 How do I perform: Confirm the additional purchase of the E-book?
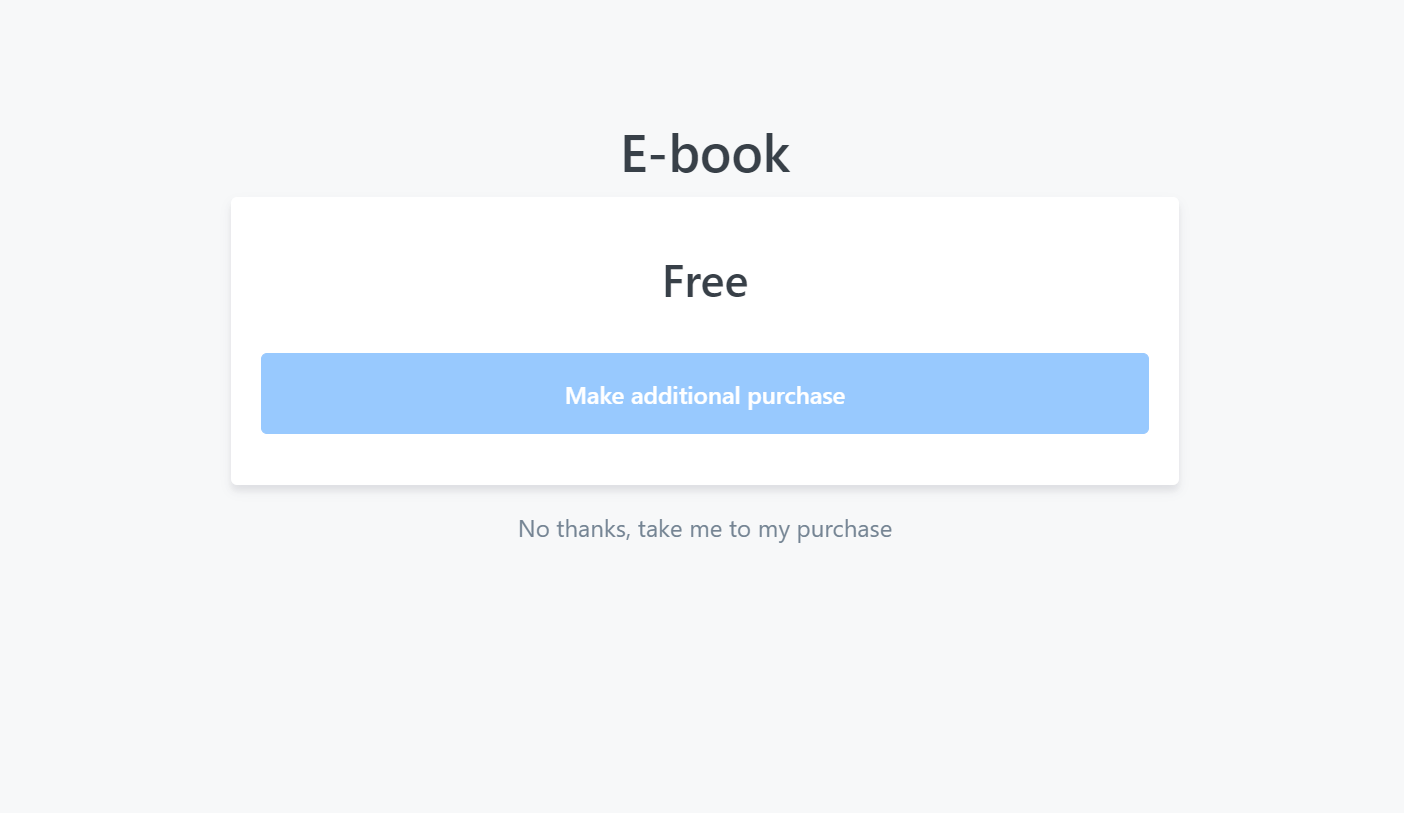704,393
